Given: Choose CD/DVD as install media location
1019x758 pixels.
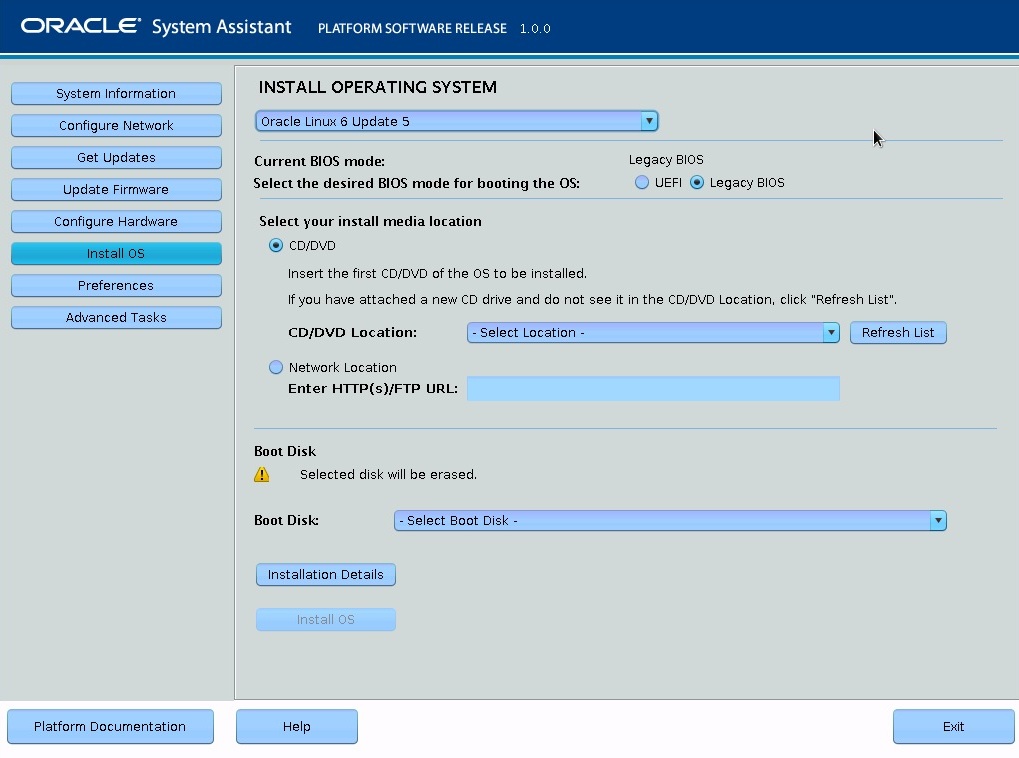Looking at the screenshot, I should pyautogui.click(x=276, y=246).
